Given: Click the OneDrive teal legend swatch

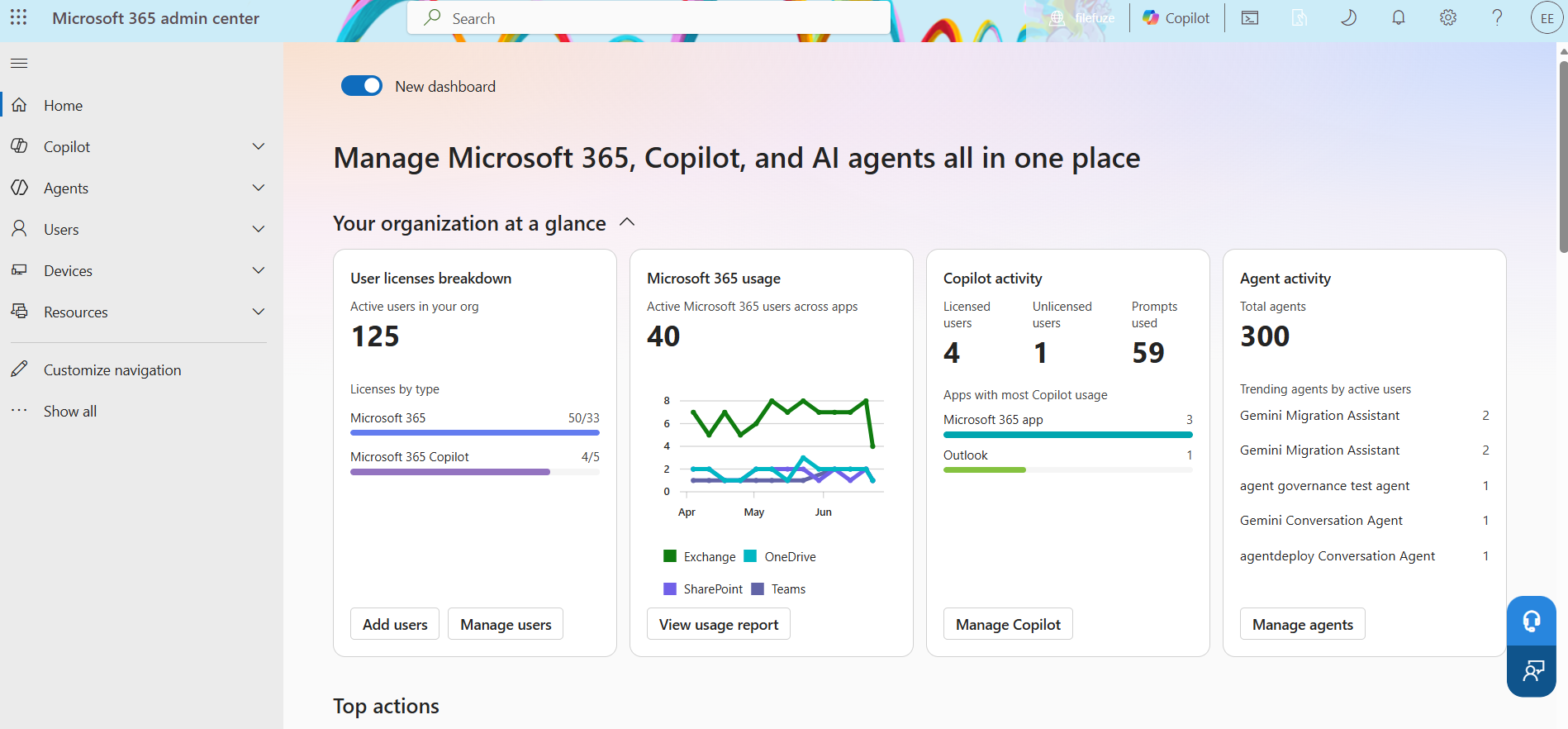Looking at the screenshot, I should tap(750, 556).
